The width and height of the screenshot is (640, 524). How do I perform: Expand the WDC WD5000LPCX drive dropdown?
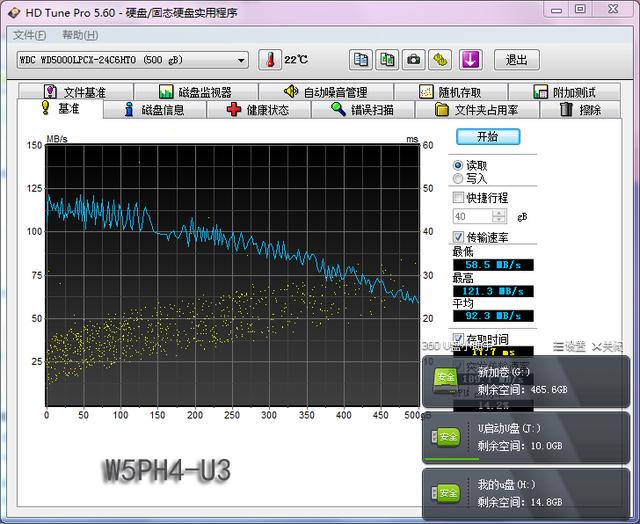[x=133, y=60]
